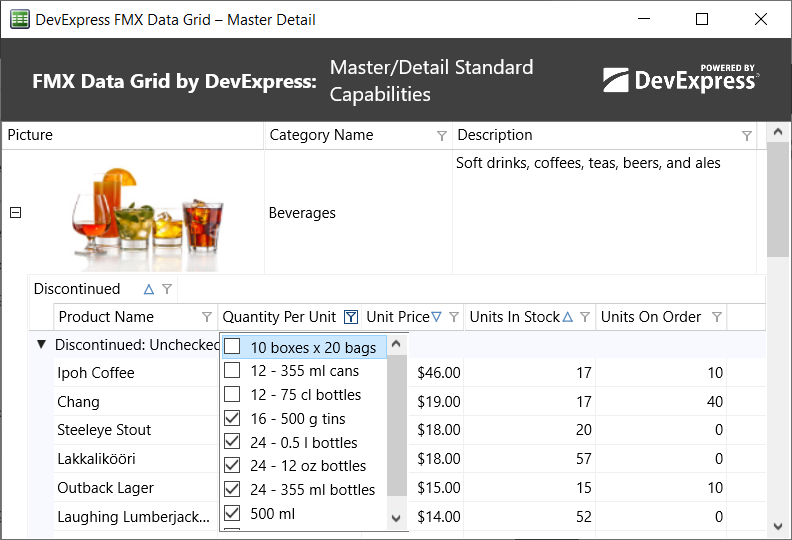Open Units On Order filter funnel

click(716, 317)
